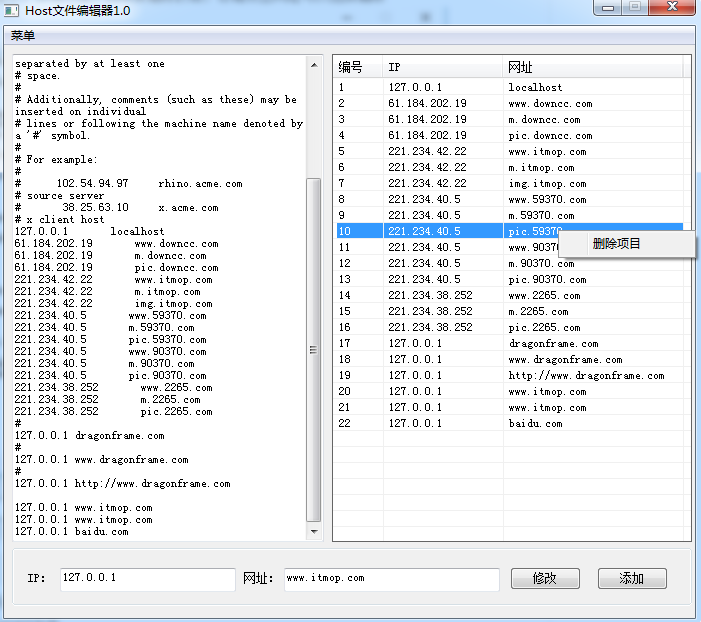The width and height of the screenshot is (701, 622).
Task: Click scroll down arrow in hosts text panel
Action: [314, 534]
